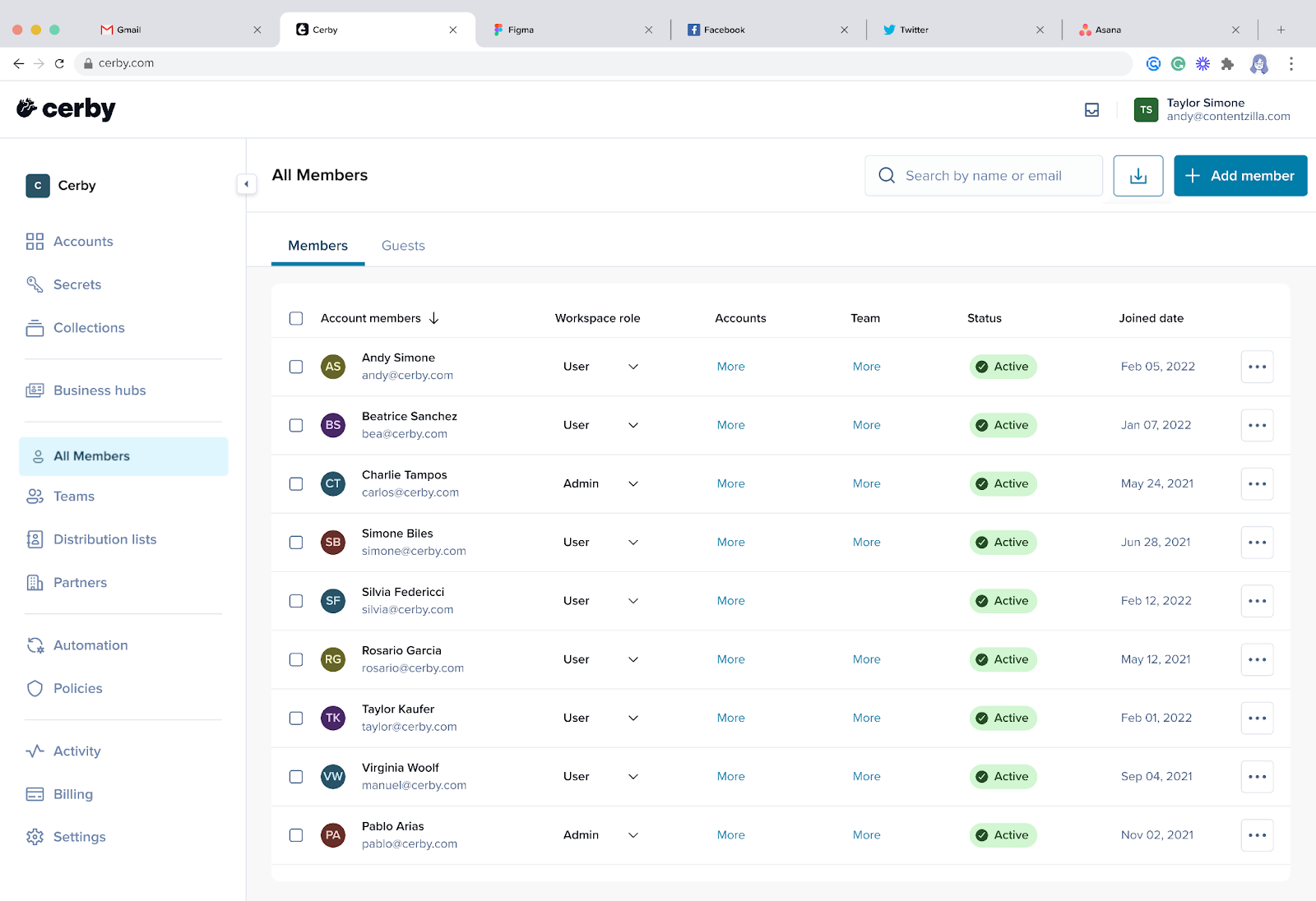Check the box for Virginia Woolf
Screen dimensions: 1316x901
click(x=296, y=777)
